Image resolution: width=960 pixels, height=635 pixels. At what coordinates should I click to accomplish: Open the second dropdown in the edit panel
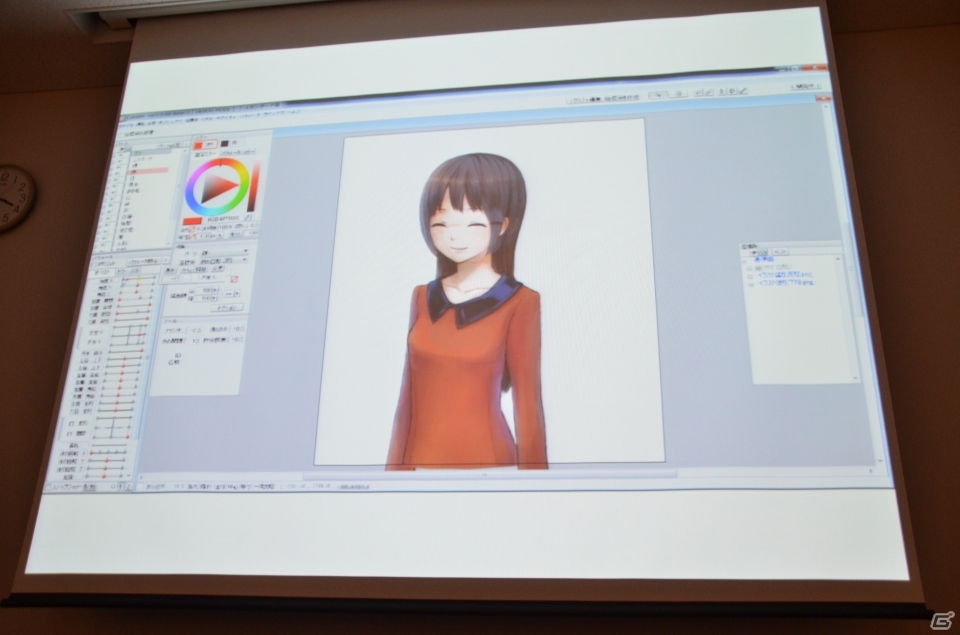tap(223, 261)
